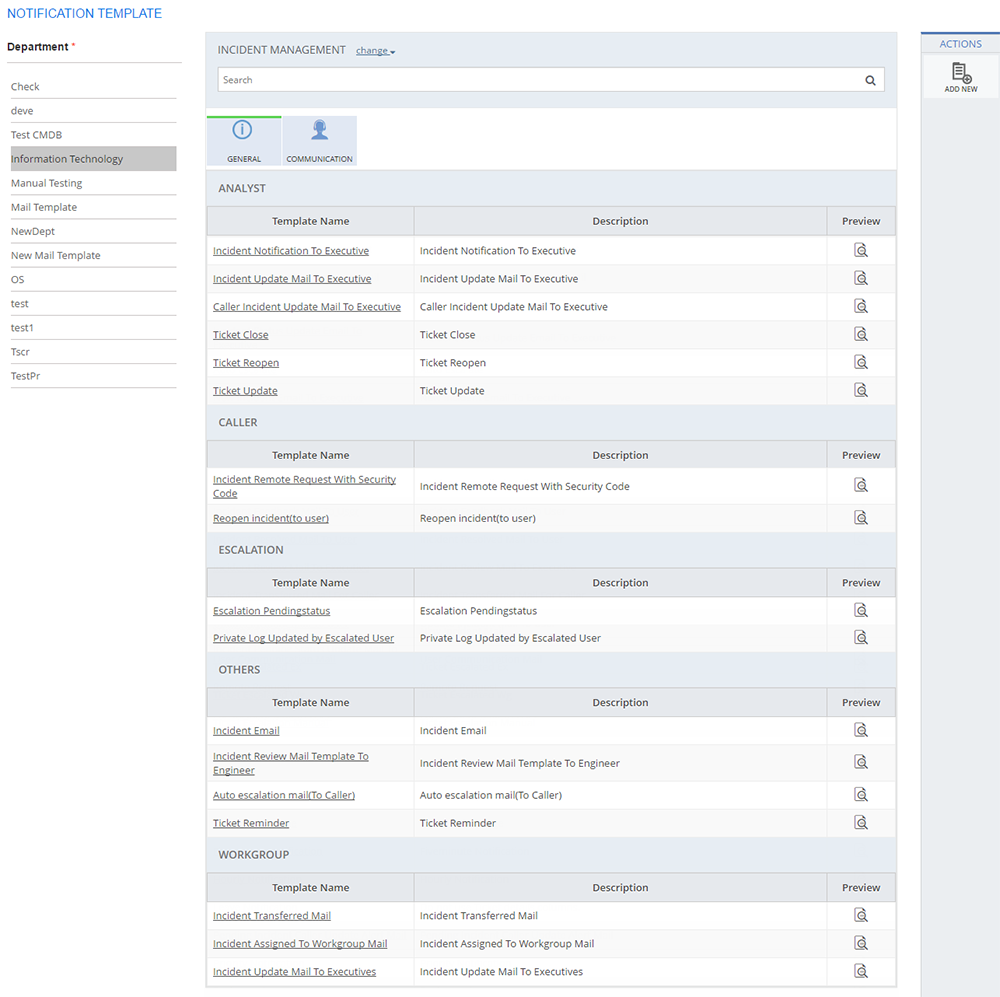Preview the Reopen incident(to user) template
The width and height of the screenshot is (1000, 997).
(x=861, y=518)
